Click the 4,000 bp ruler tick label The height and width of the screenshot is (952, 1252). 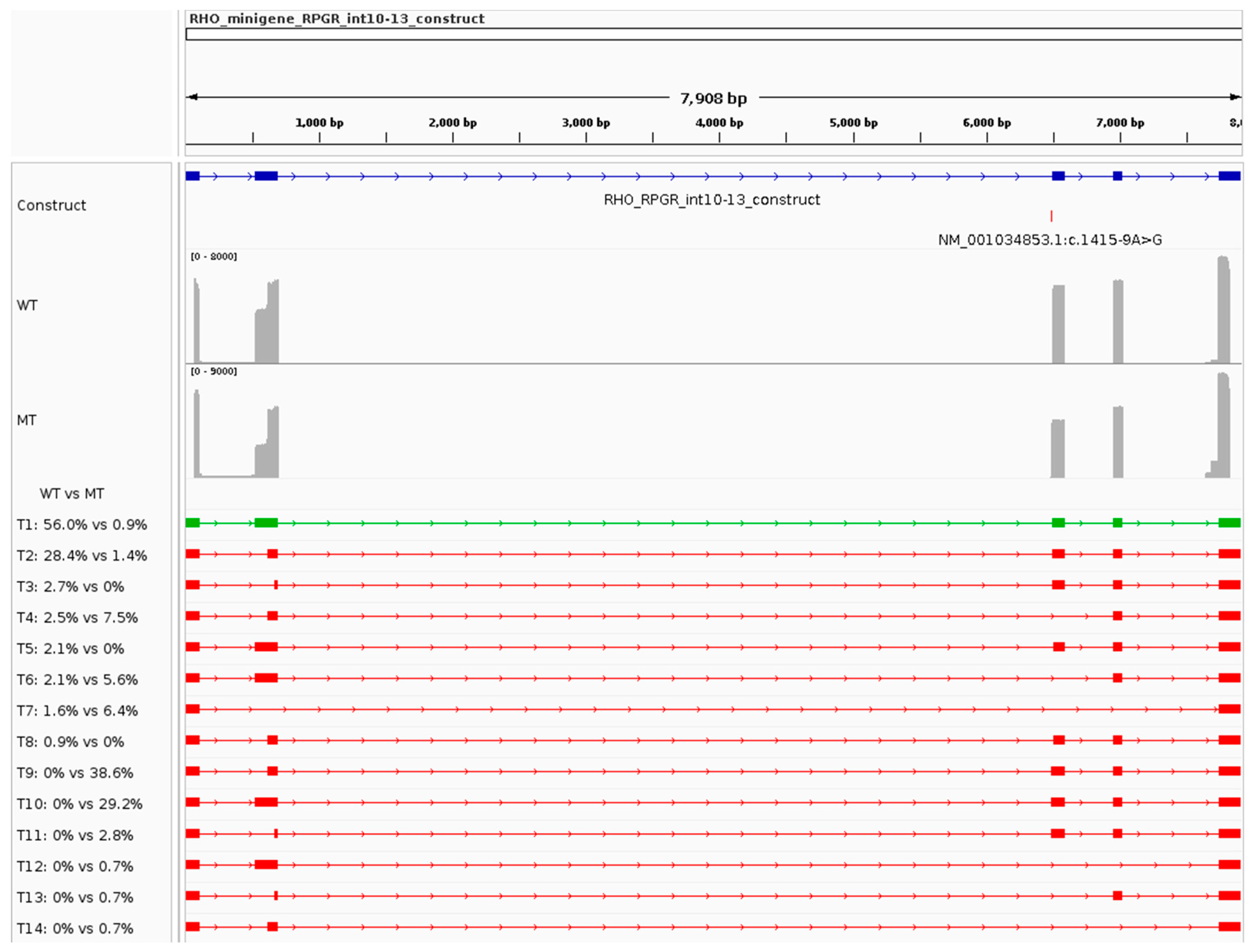tap(719, 122)
